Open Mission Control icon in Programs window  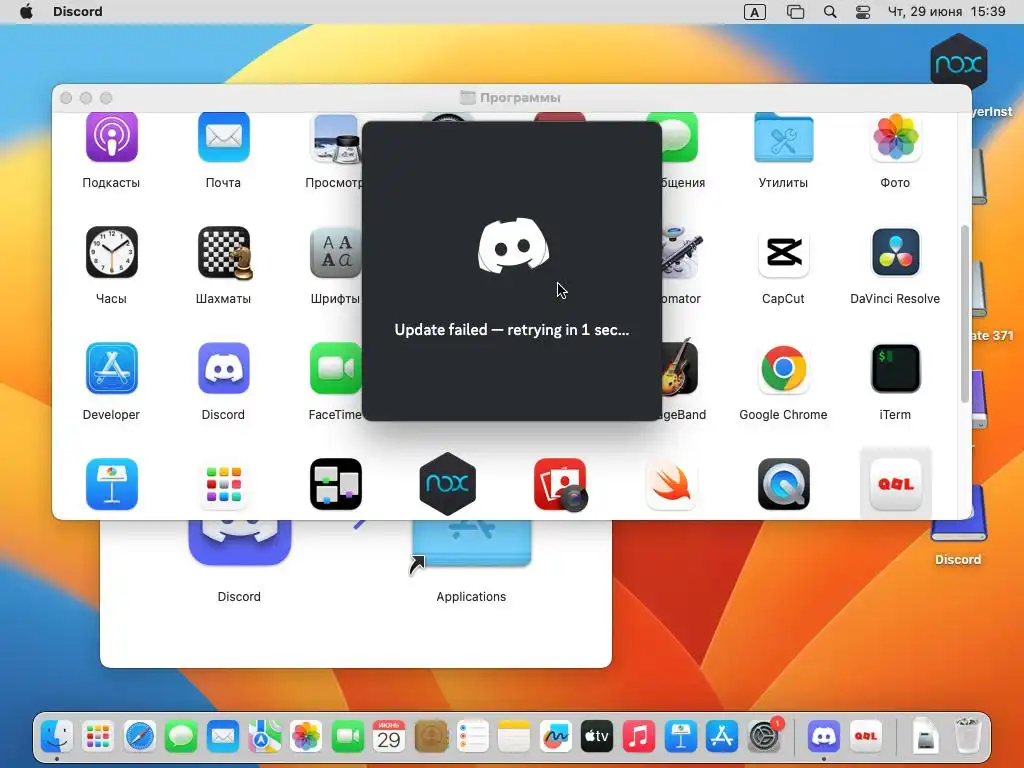336,484
